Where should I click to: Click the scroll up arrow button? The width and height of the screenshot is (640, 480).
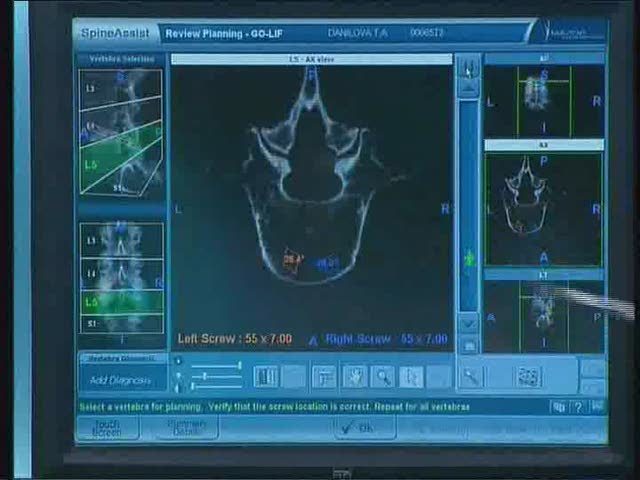[x=467, y=68]
